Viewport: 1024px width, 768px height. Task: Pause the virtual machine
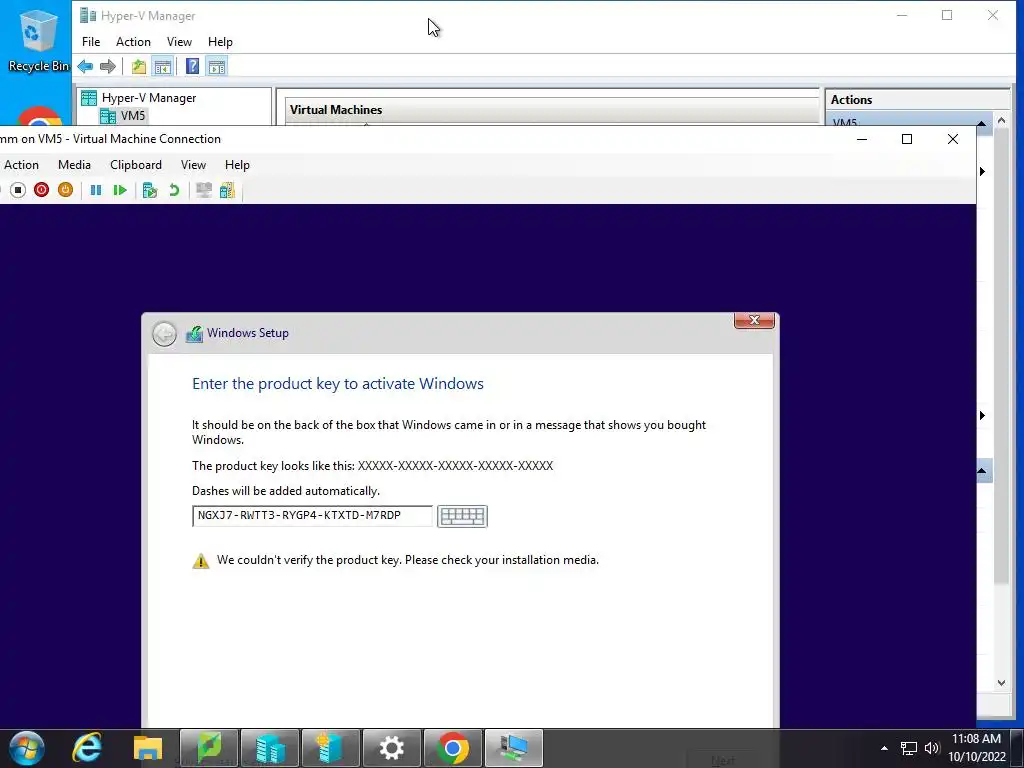(x=96, y=190)
